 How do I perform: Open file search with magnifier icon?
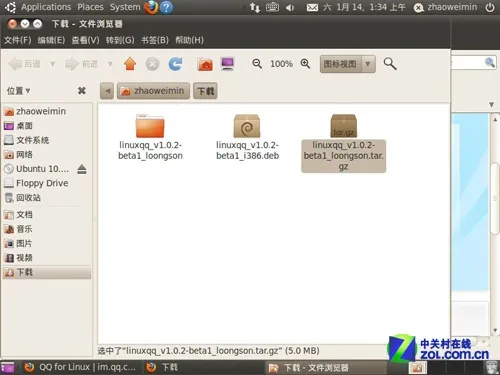click(x=390, y=63)
